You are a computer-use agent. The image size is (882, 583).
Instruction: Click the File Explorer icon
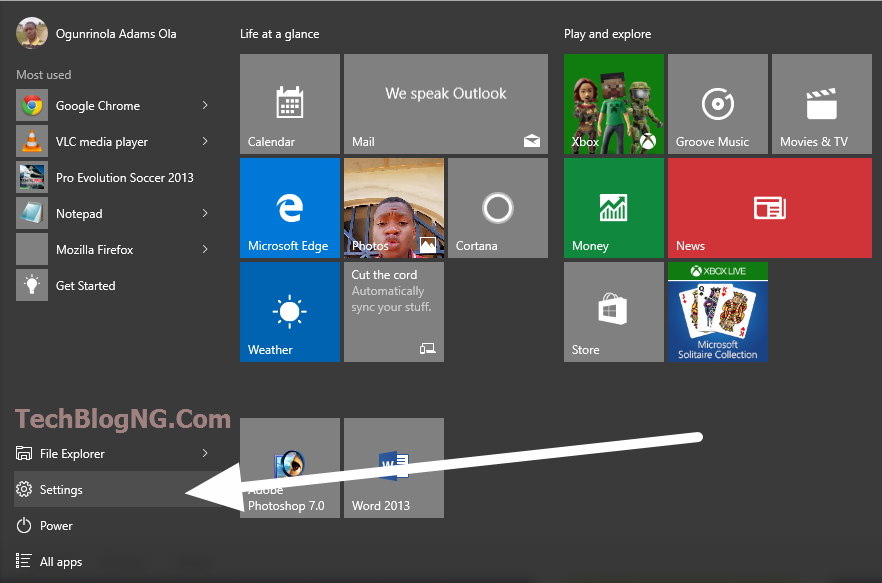[x=24, y=453]
